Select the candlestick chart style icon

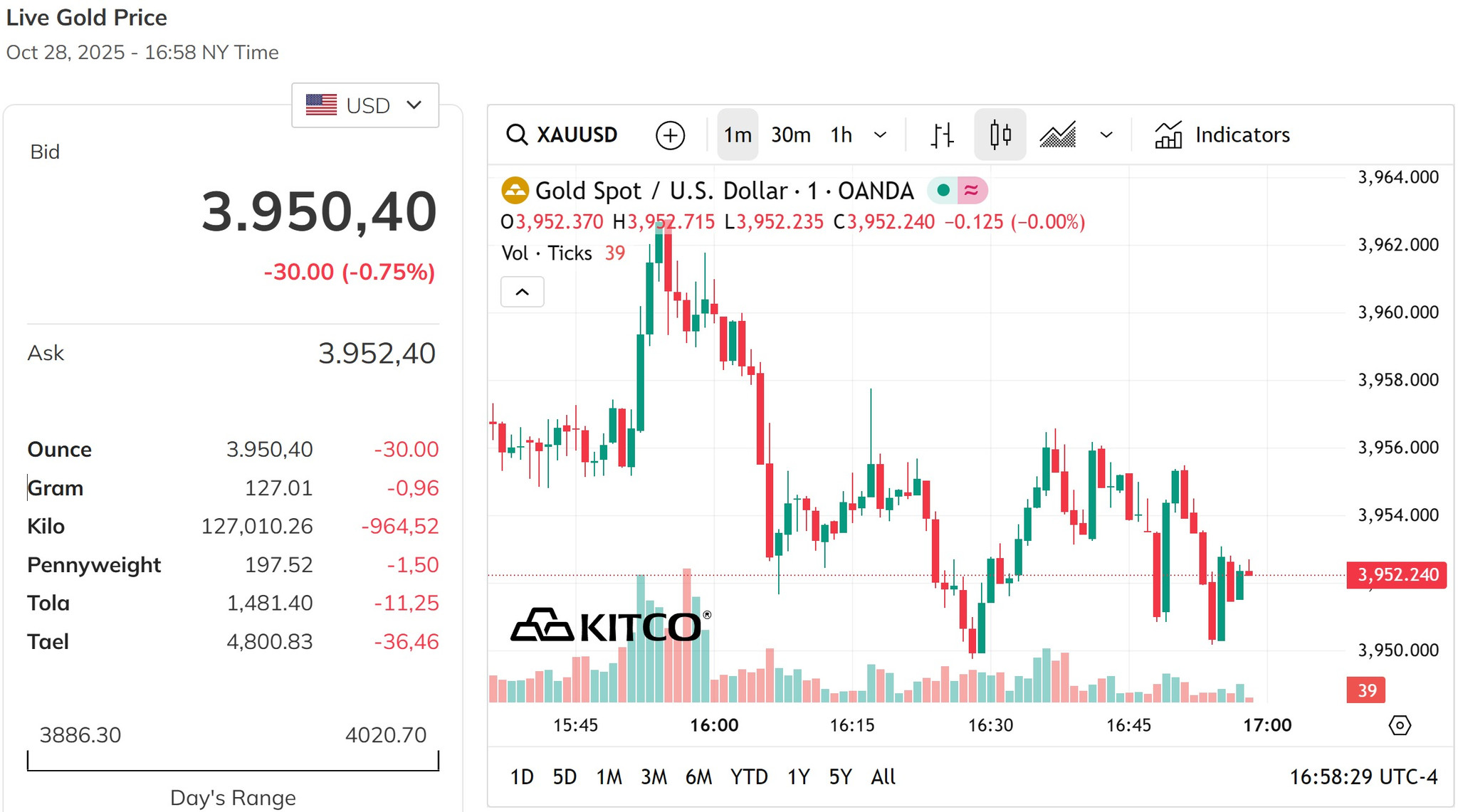1000,135
